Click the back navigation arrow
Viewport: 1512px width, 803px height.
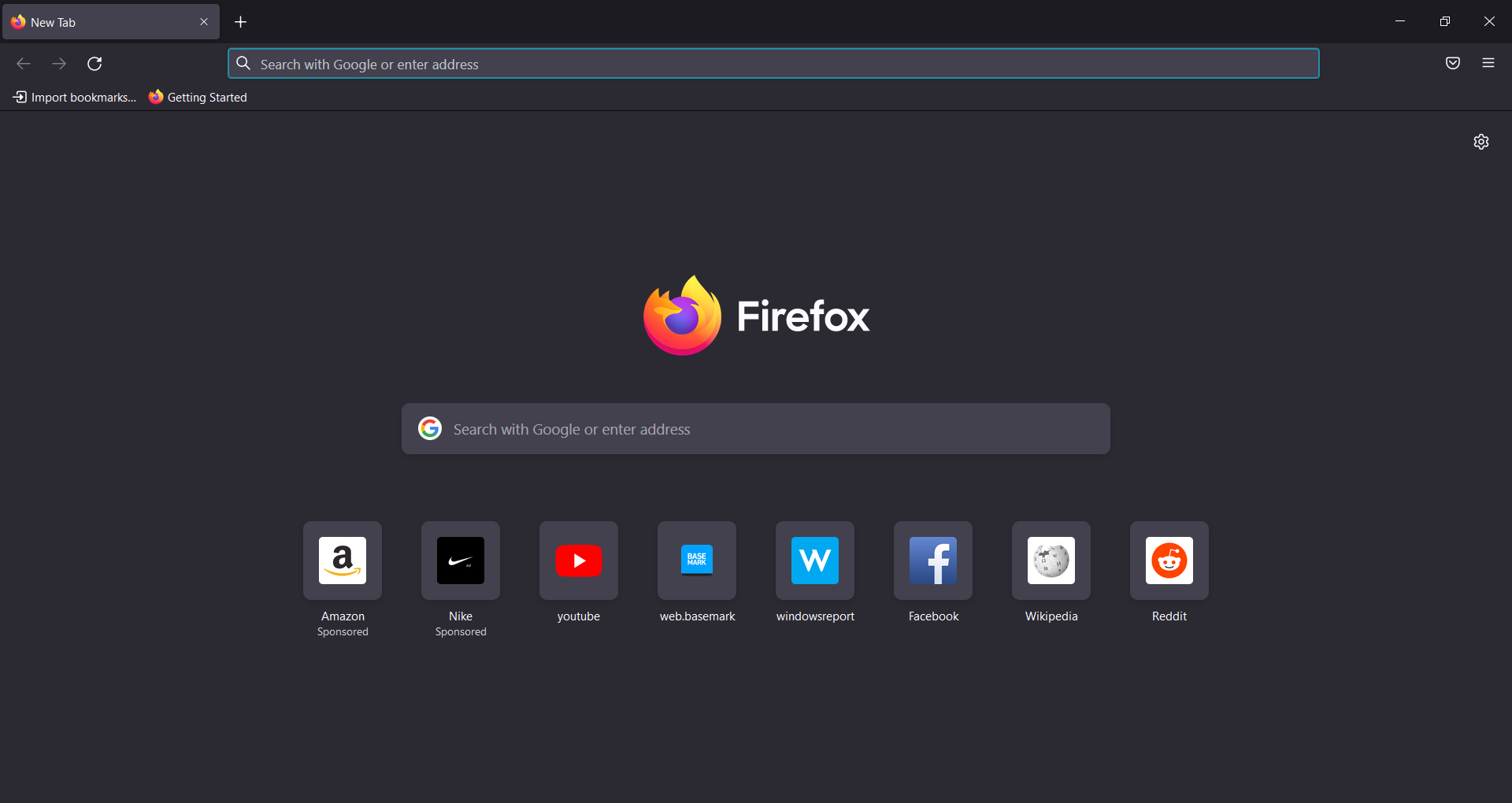24,64
